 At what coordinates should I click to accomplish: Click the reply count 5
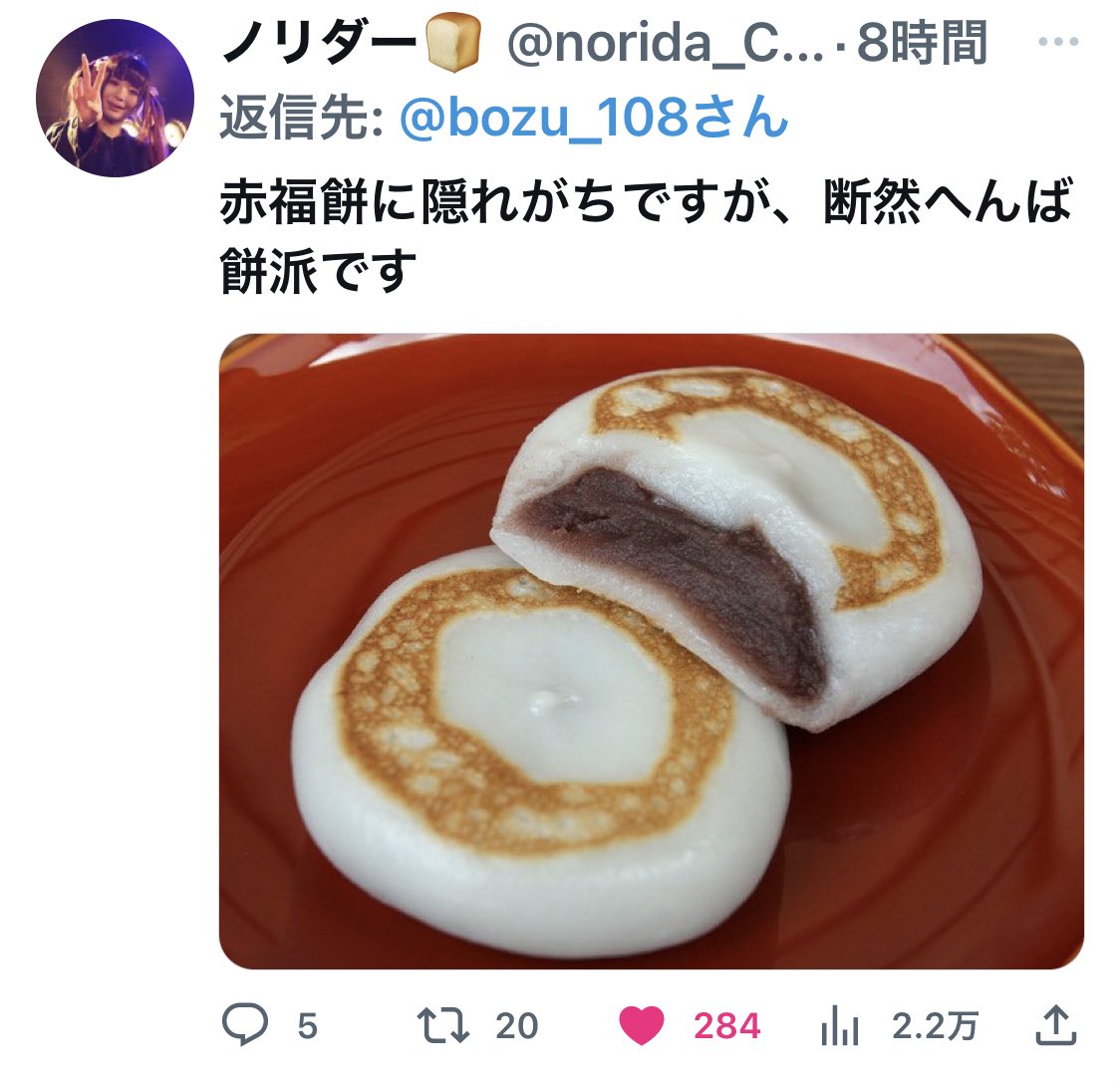pyautogui.click(x=307, y=1026)
